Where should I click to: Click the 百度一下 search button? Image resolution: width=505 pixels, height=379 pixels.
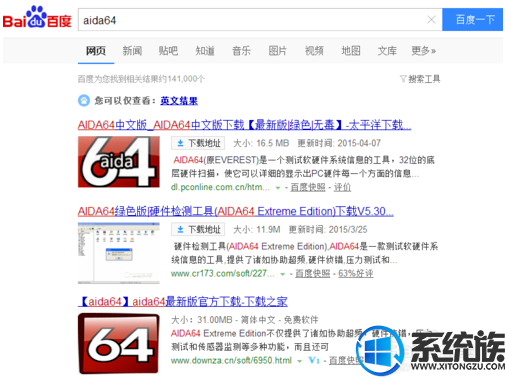(472, 20)
